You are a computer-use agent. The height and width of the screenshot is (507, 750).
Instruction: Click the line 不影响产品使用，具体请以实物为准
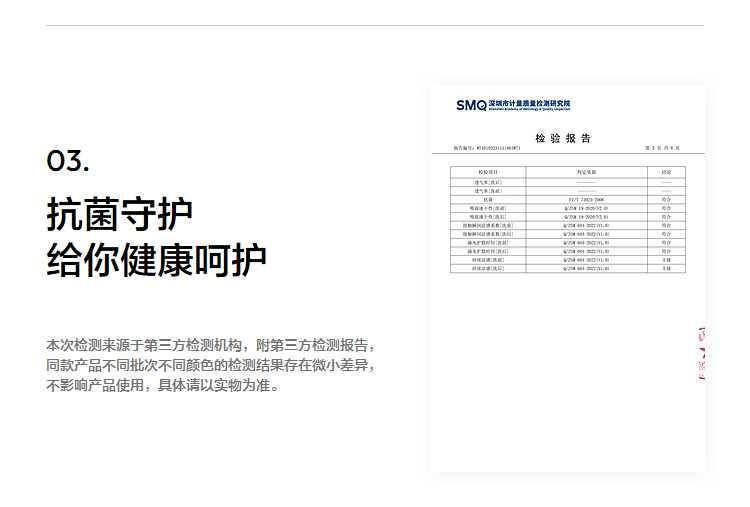[163, 386]
